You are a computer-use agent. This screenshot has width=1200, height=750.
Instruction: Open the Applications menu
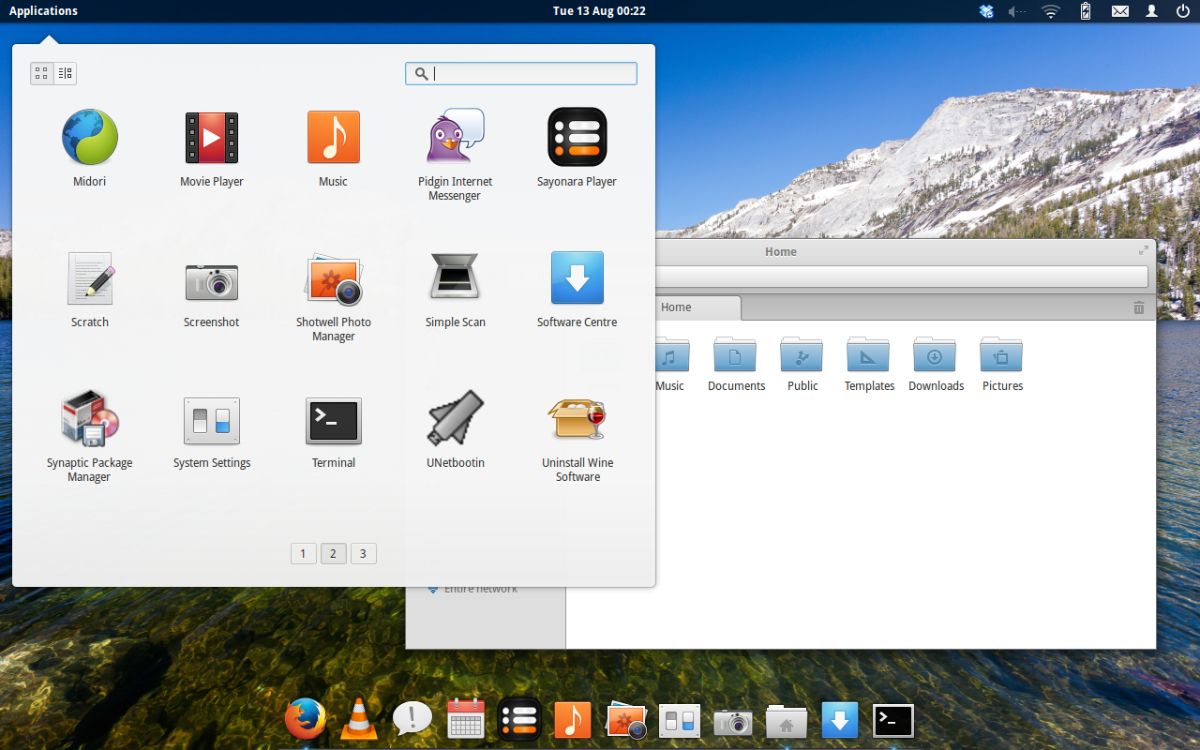coord(43,11)
